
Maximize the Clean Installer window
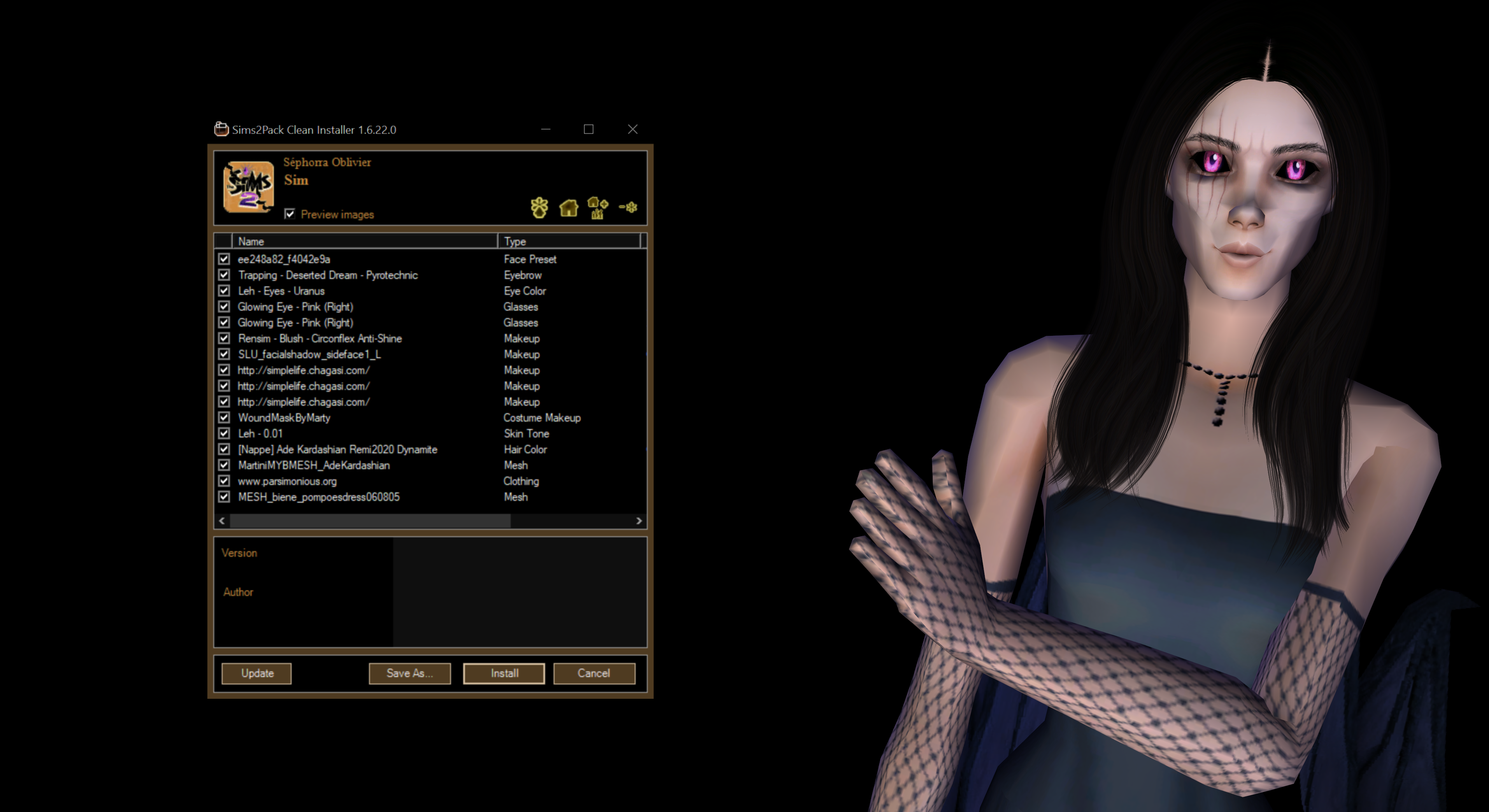pos(588,129)
